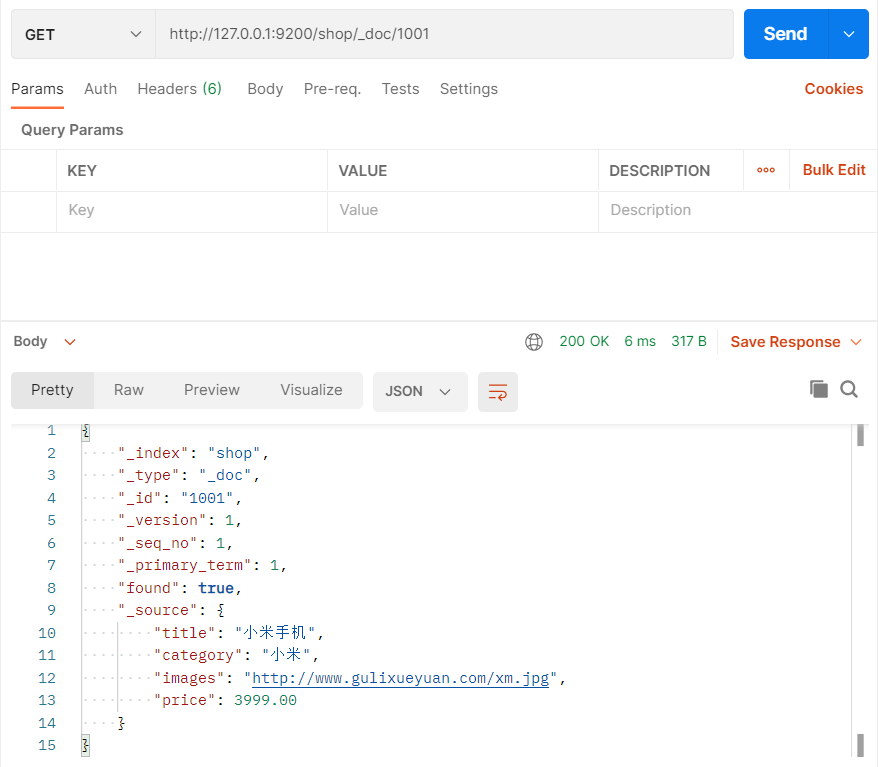Click the 6 ms response time
This screenshot has width=878, height=767.
(640, 342)
